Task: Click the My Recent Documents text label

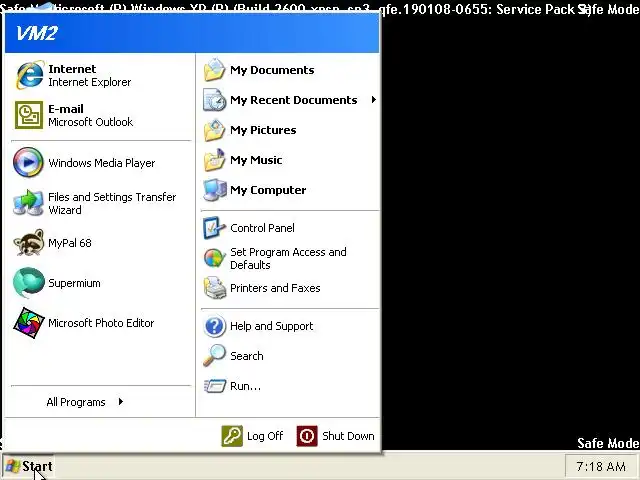Action: pyautogui.click(x=293, y=100)
